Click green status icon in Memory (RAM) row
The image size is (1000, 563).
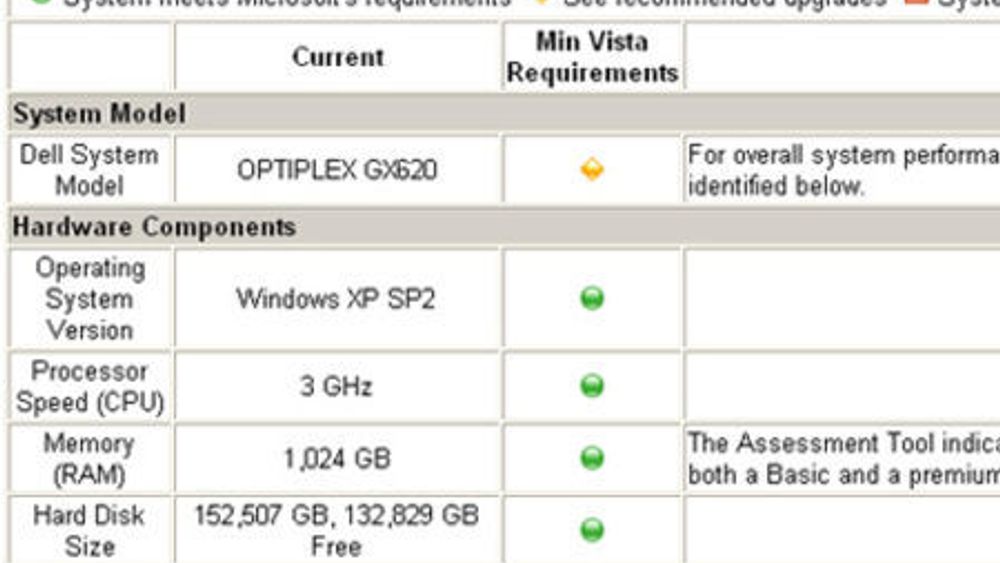592,458
